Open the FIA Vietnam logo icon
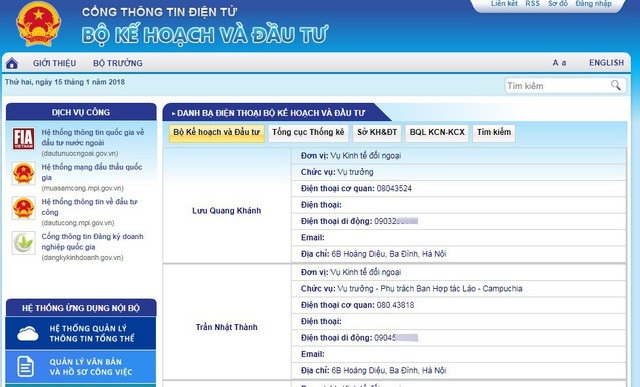Screen dimensions: 640x387 (23, 138)
